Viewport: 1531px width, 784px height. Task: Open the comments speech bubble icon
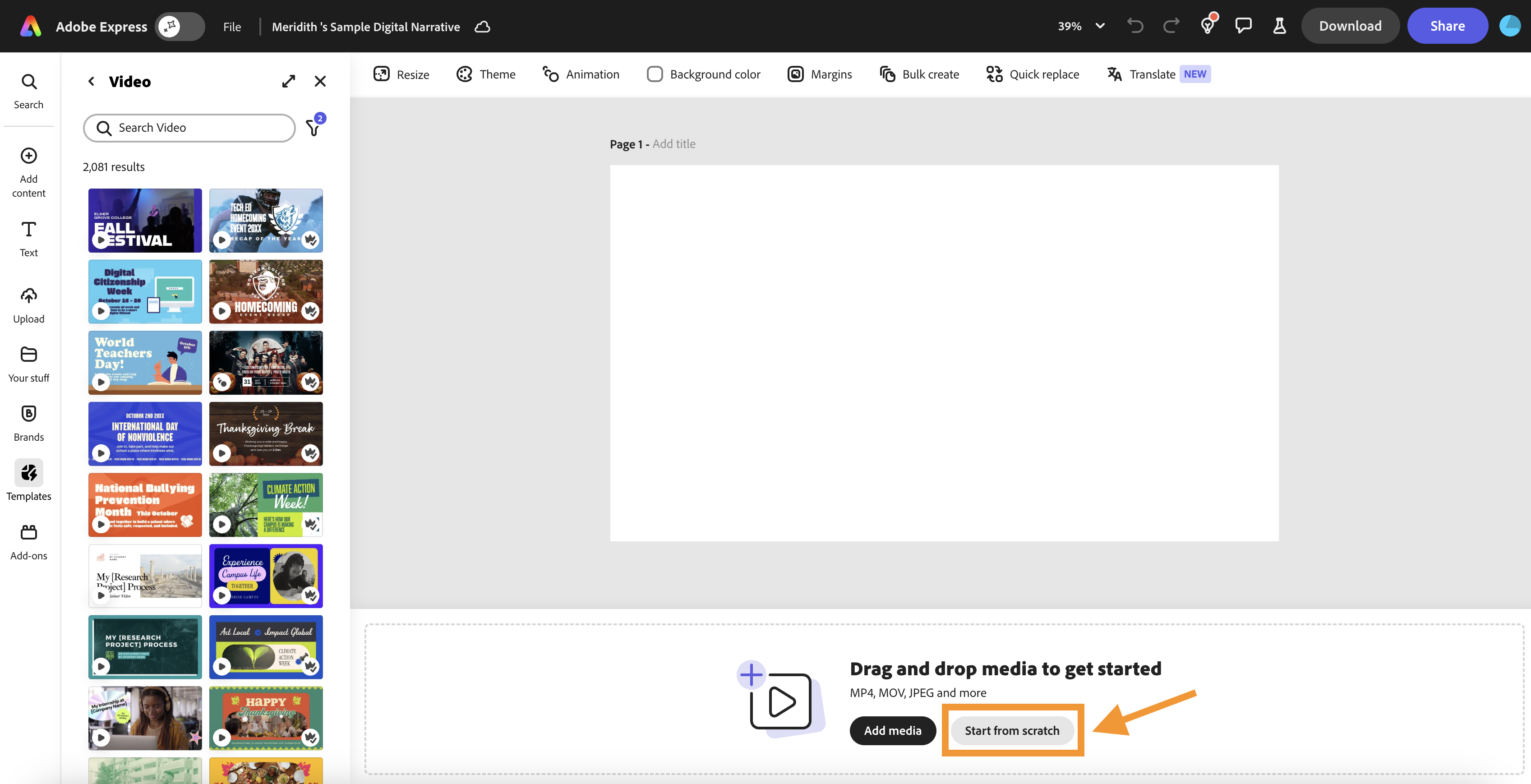[x=1243, y=26]
